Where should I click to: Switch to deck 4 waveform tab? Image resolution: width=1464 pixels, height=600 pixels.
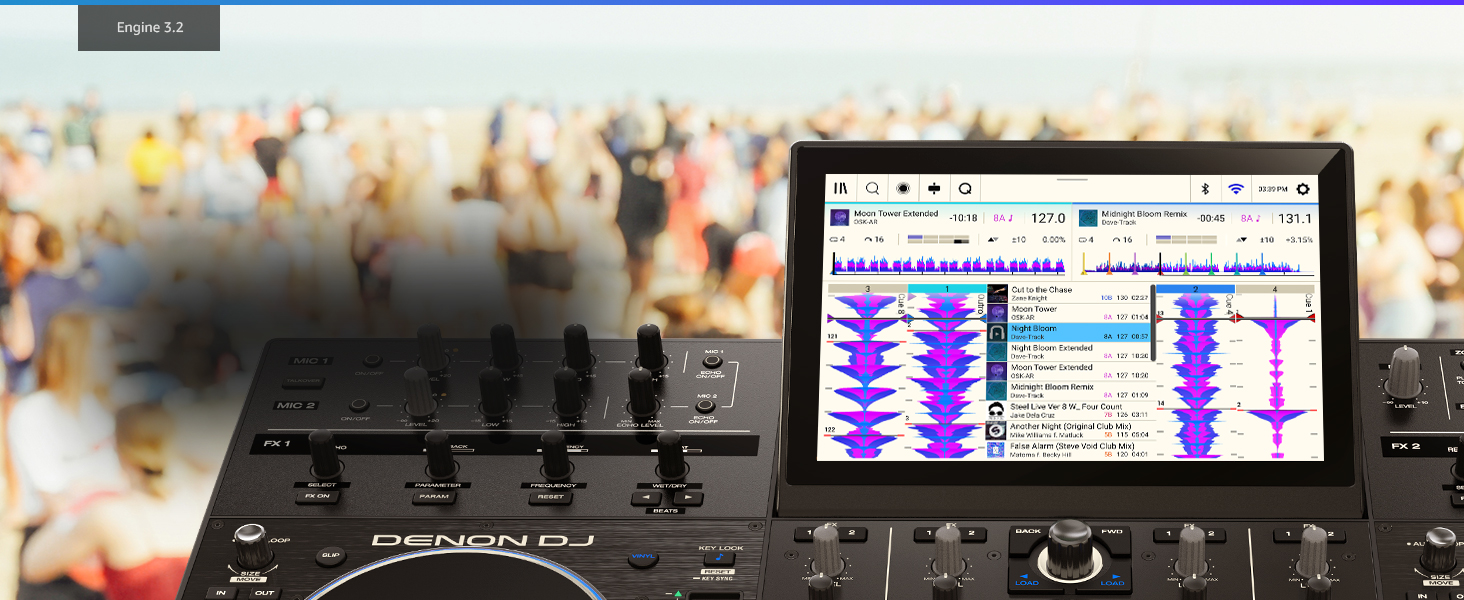pyautogui.click(x=1275, y=289)
